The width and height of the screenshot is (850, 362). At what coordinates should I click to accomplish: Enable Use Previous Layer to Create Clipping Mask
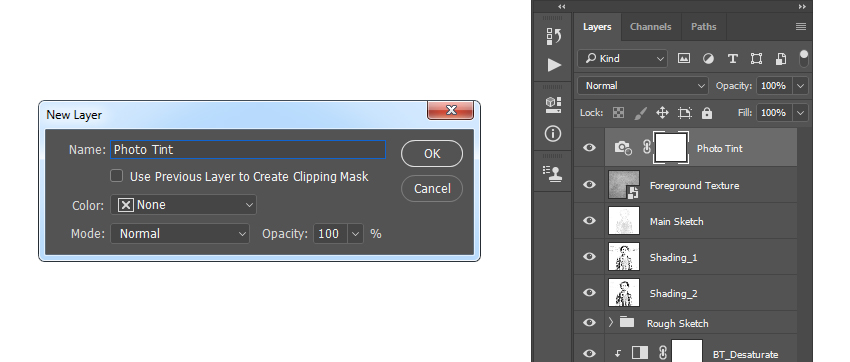tap(117, 176)
